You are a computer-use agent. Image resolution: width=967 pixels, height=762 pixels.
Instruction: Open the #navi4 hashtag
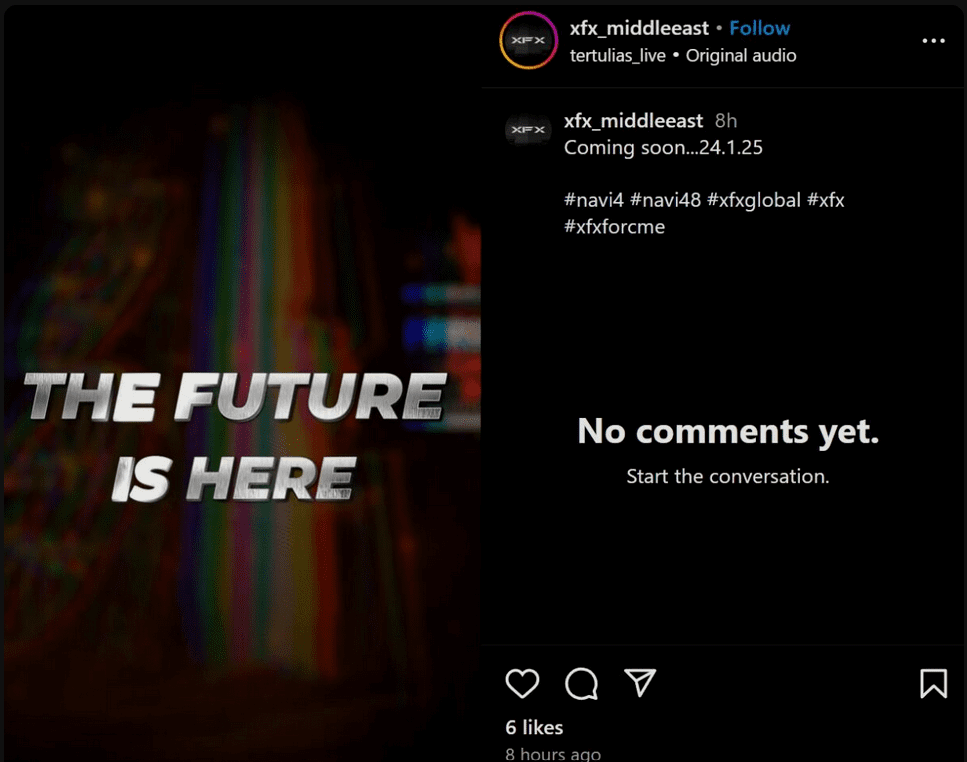pos(594,200)
